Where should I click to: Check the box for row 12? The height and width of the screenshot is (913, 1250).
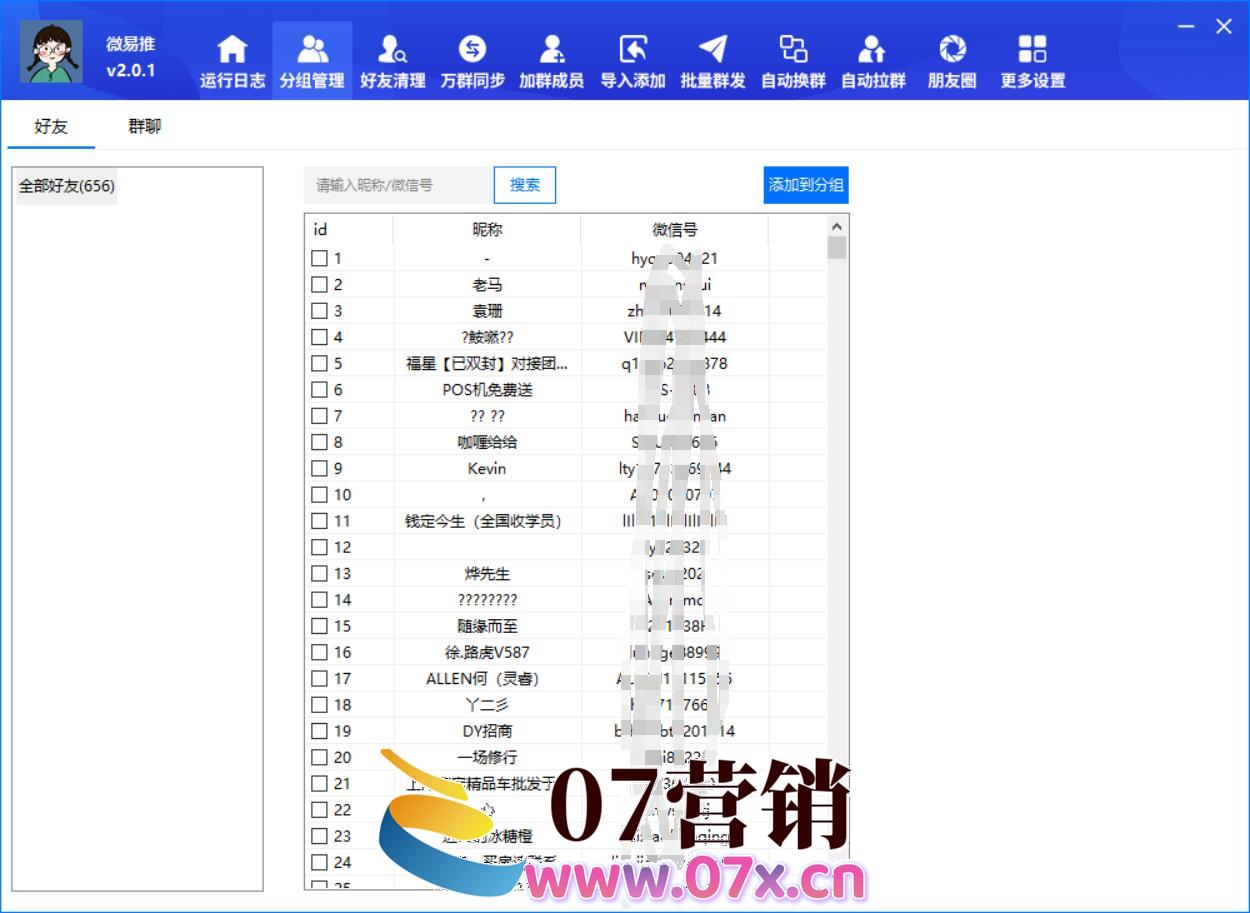click(319, 547)
